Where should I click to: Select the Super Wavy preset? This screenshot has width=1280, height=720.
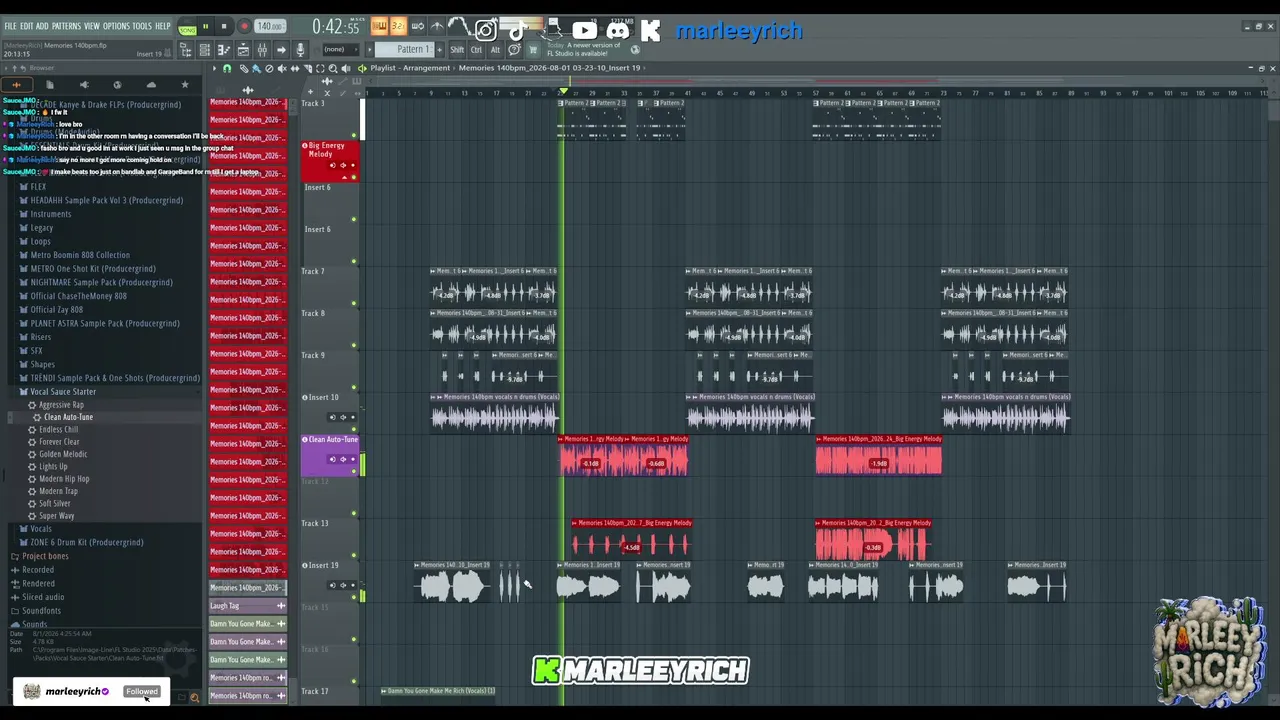(x=57, y=516)
